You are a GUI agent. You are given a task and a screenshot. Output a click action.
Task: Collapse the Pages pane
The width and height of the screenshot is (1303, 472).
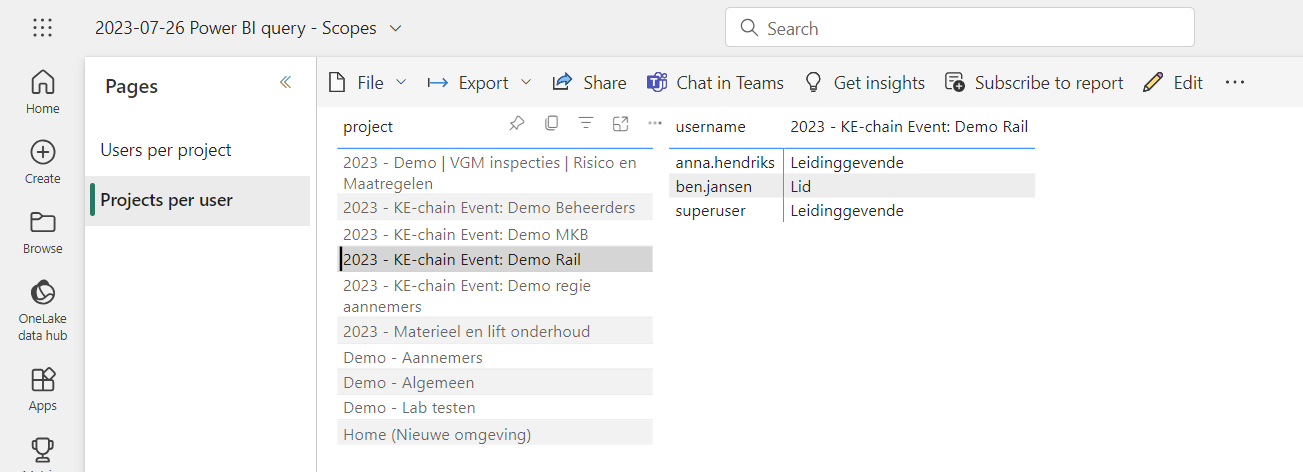285,83
